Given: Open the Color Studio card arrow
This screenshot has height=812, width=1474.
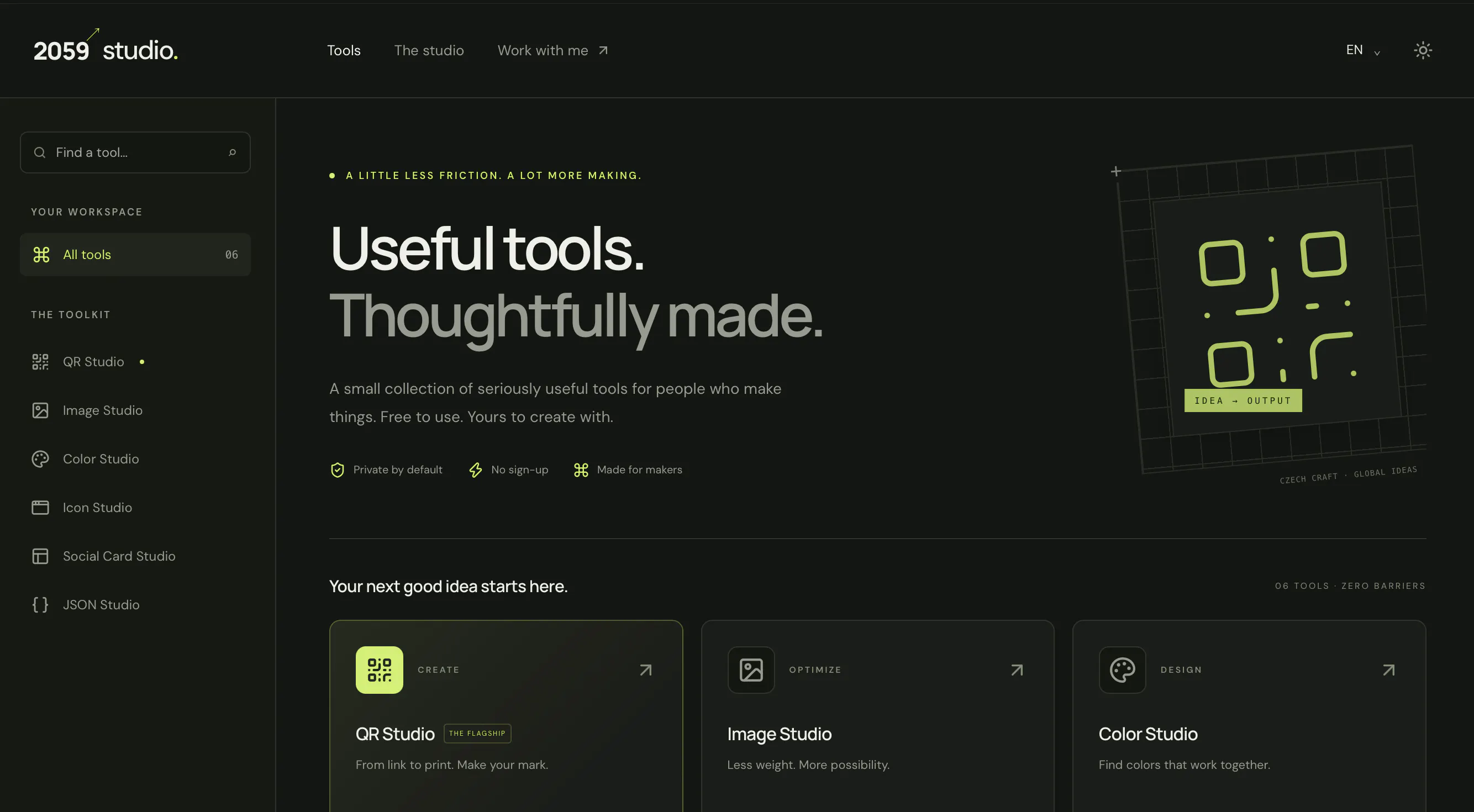Looking at the screenshot, I should pos(1389,670).
